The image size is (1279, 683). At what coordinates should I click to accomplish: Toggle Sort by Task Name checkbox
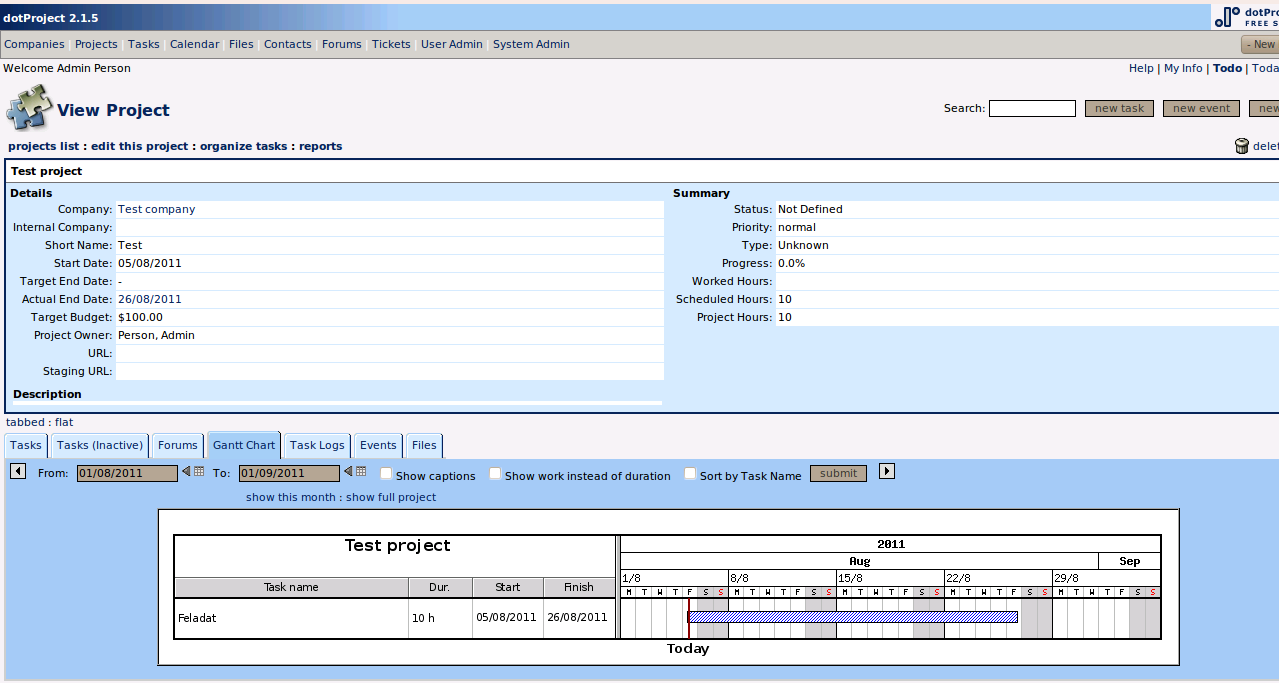pyautogui.click(x=690, y=474)
